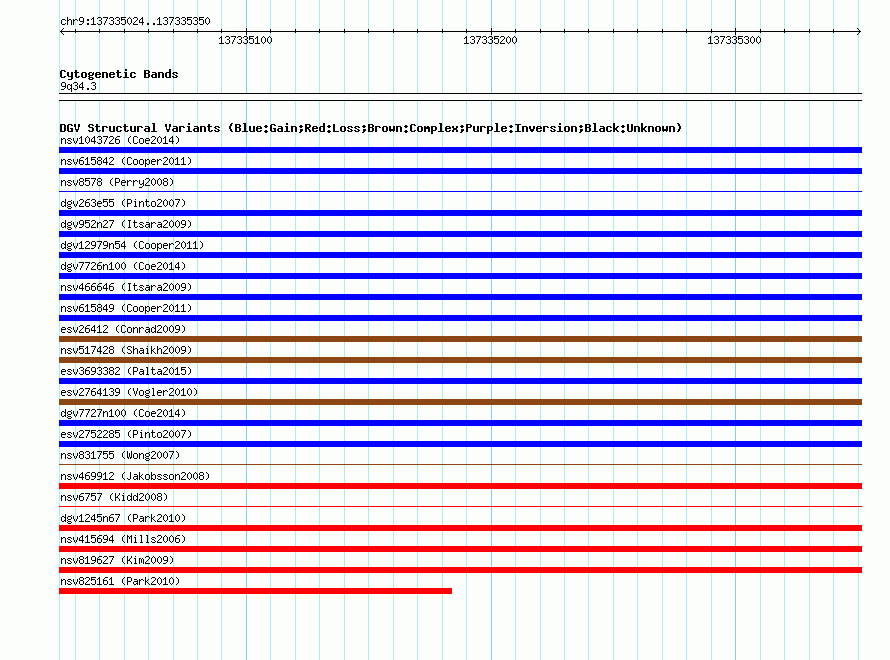
Task: Click nsv6757 (Kidd2008) label
Action: pos(114,497)
